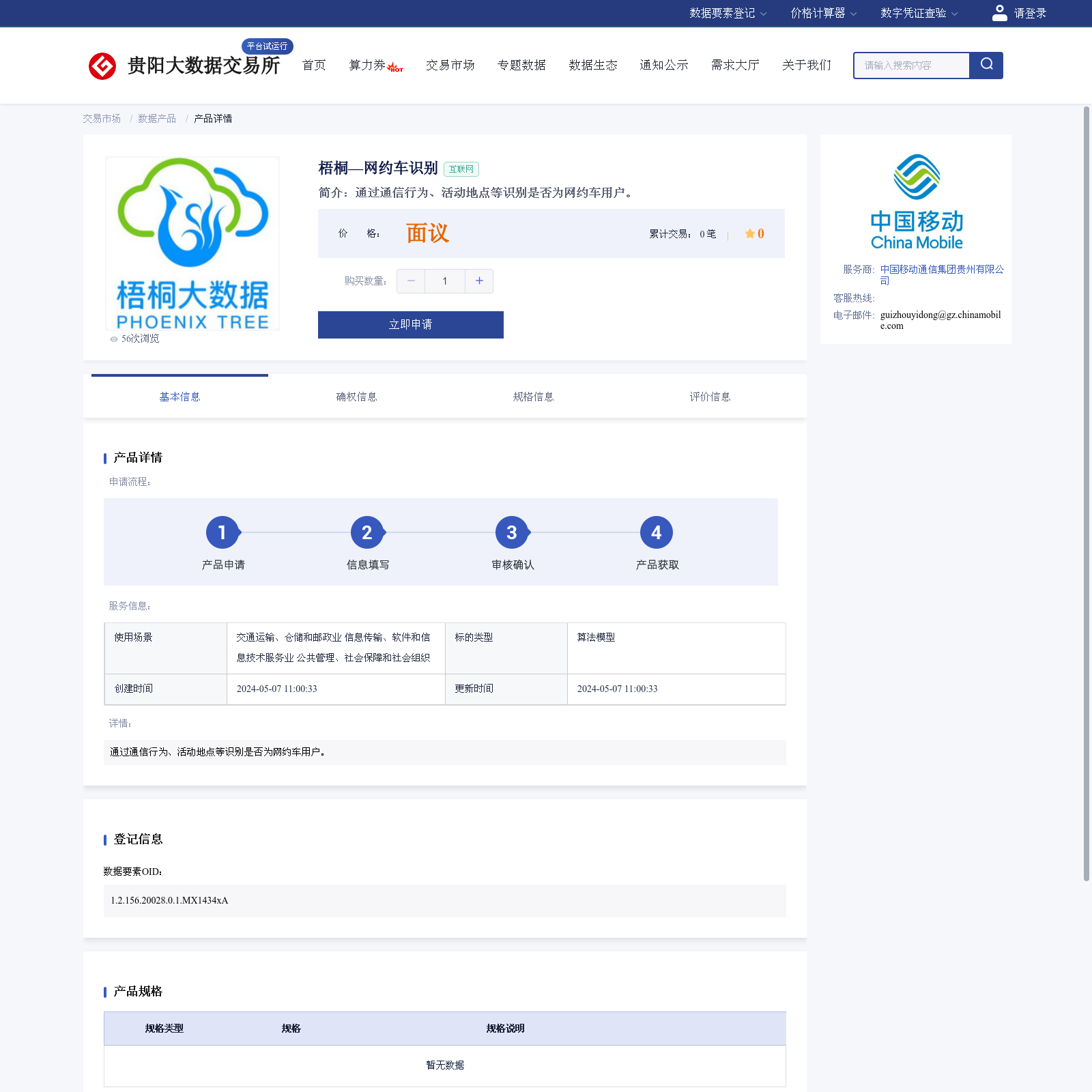
Task: Switch to the 规格信息 tab
Action: [533, 397]
